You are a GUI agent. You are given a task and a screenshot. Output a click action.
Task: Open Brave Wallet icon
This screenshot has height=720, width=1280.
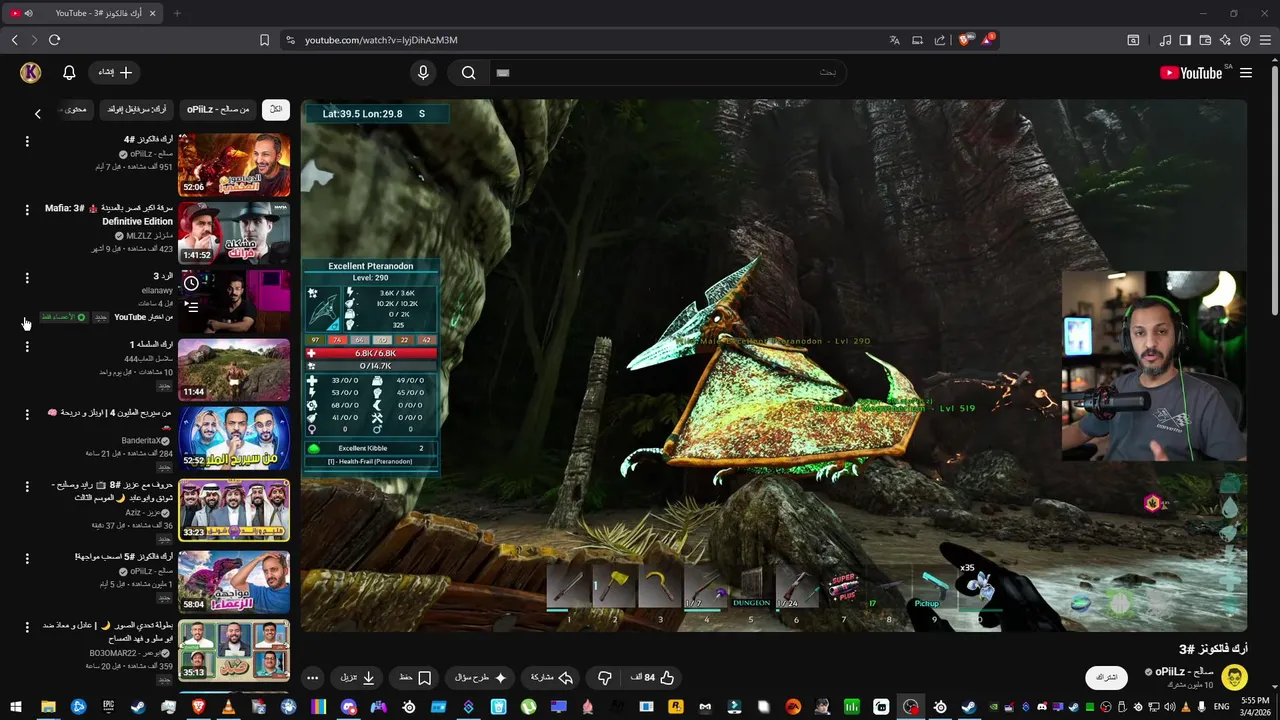[x=1205, y=40]
